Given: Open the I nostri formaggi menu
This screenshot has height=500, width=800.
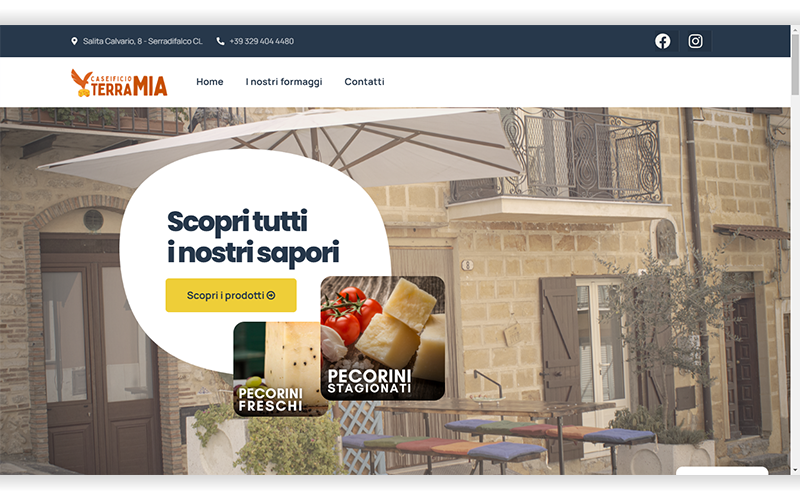Looking at the screenshot, I should point(284,82).
